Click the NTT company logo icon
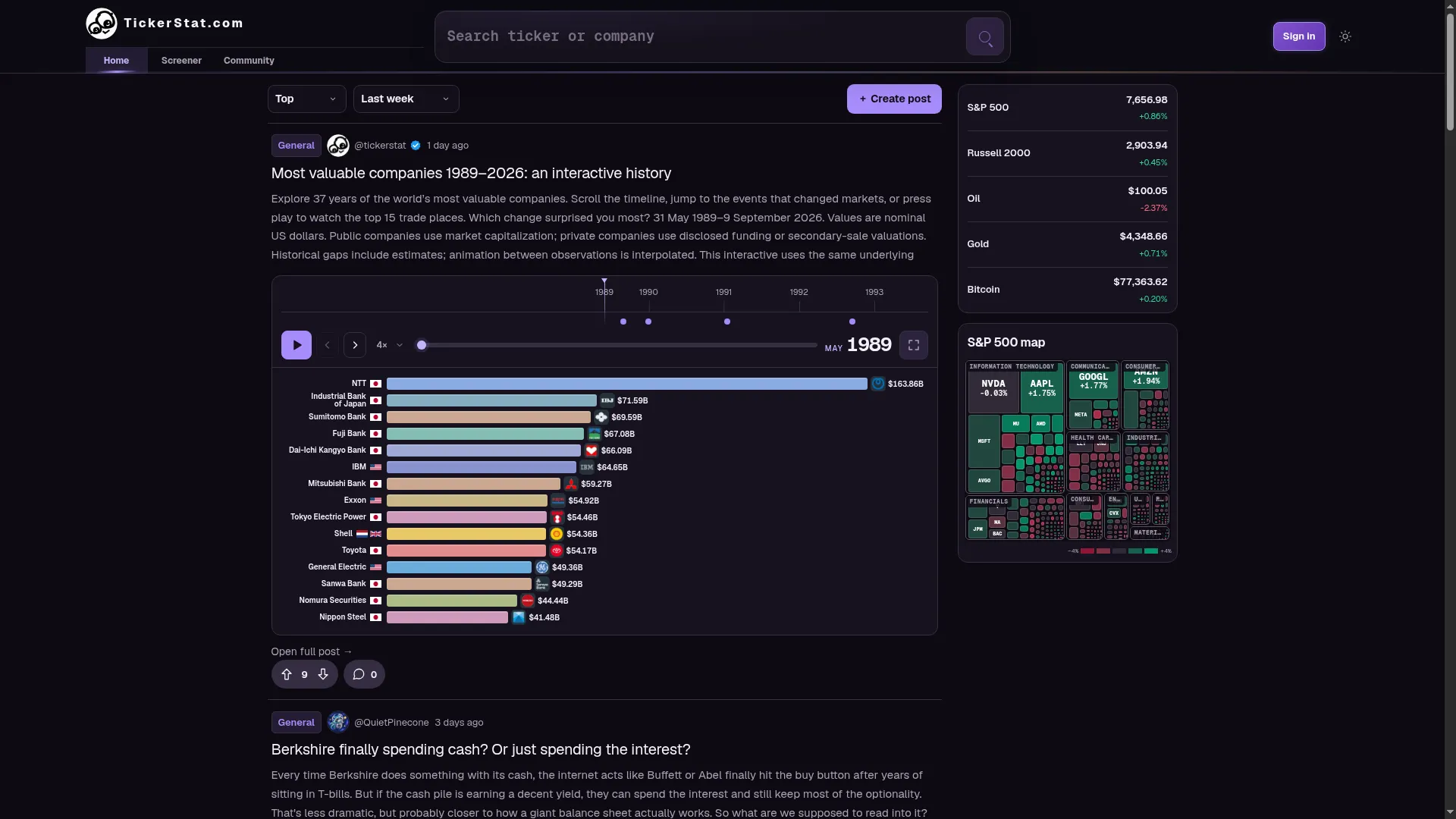 877,384
